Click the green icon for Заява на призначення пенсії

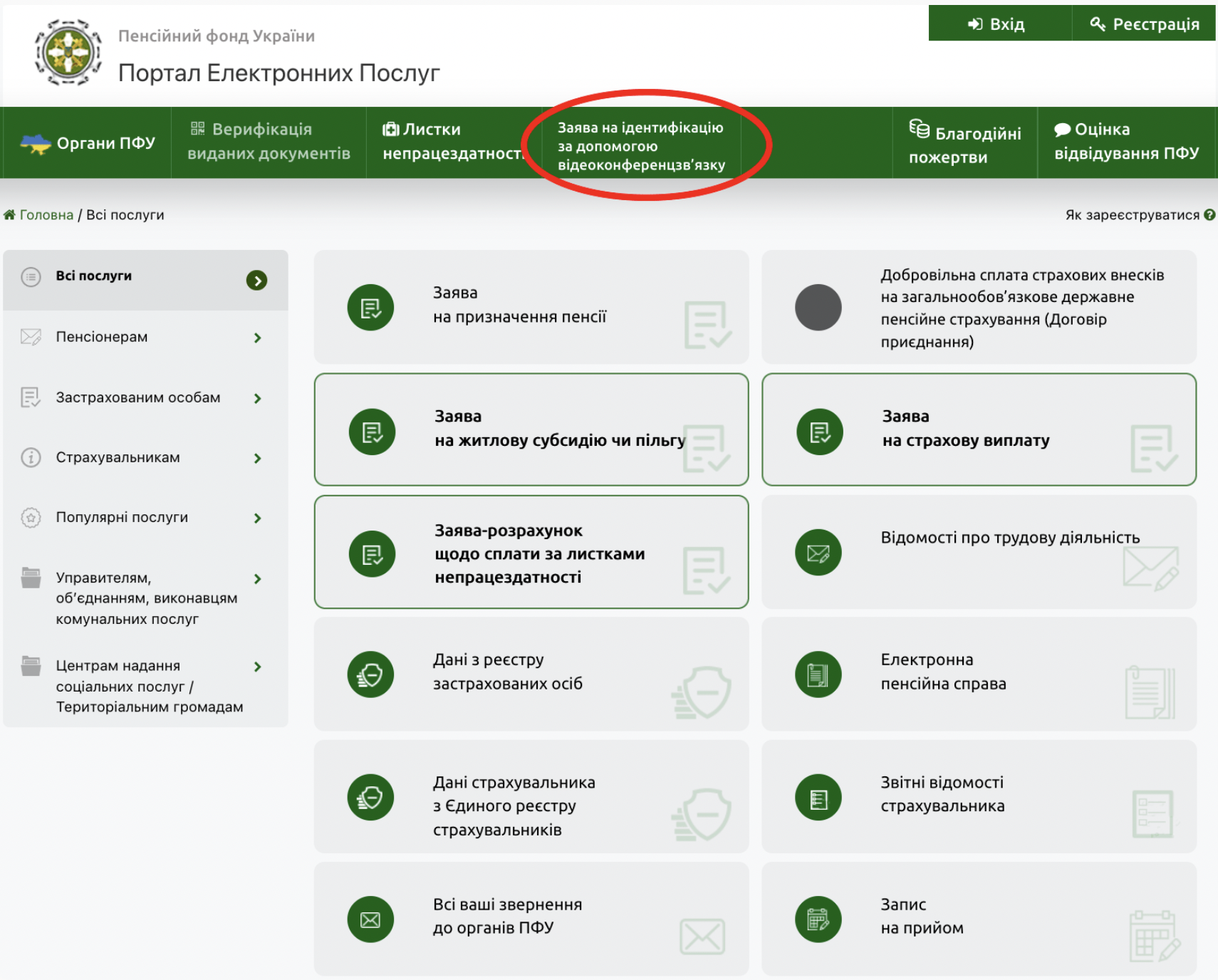coord(370,308)
